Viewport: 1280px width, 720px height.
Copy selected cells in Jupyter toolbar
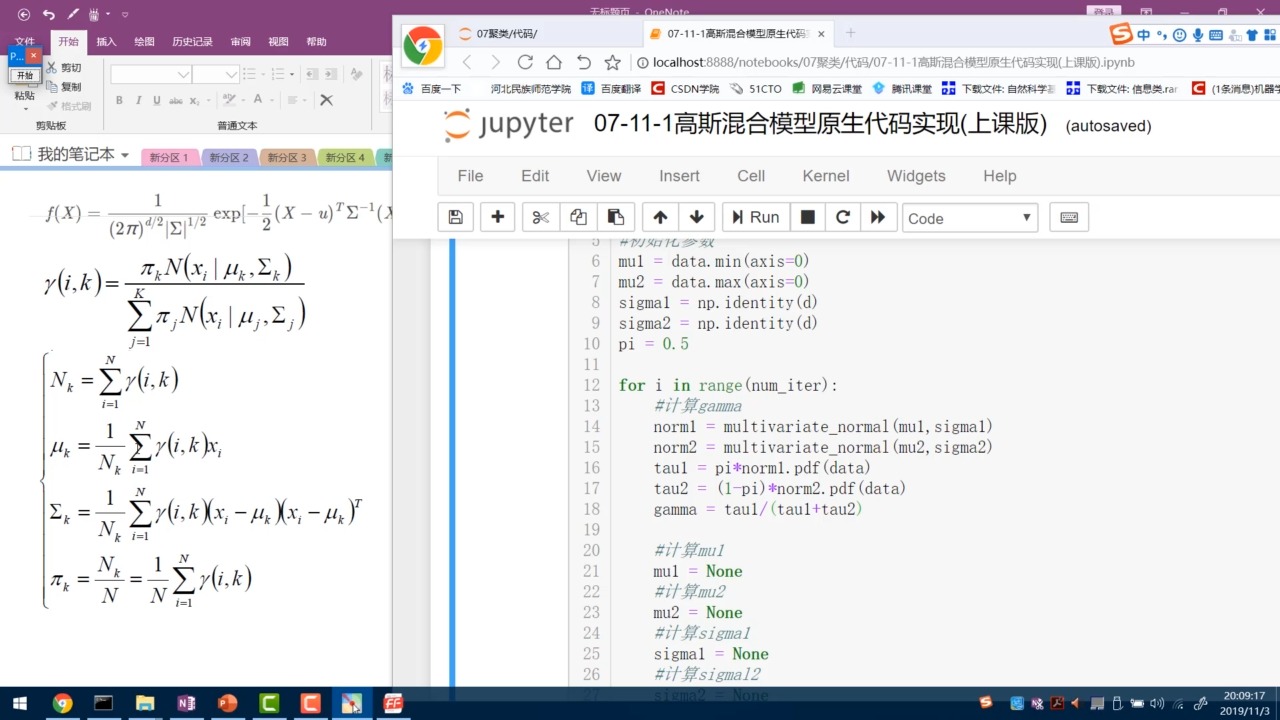(578, 217)
